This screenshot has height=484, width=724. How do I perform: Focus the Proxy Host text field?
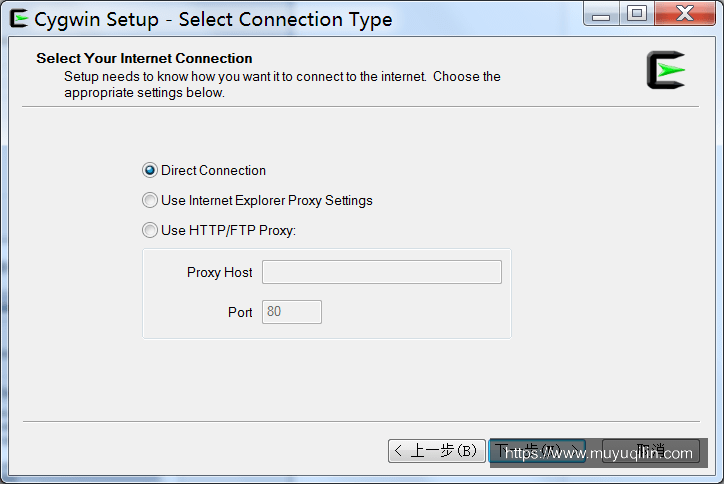(382, 272)
